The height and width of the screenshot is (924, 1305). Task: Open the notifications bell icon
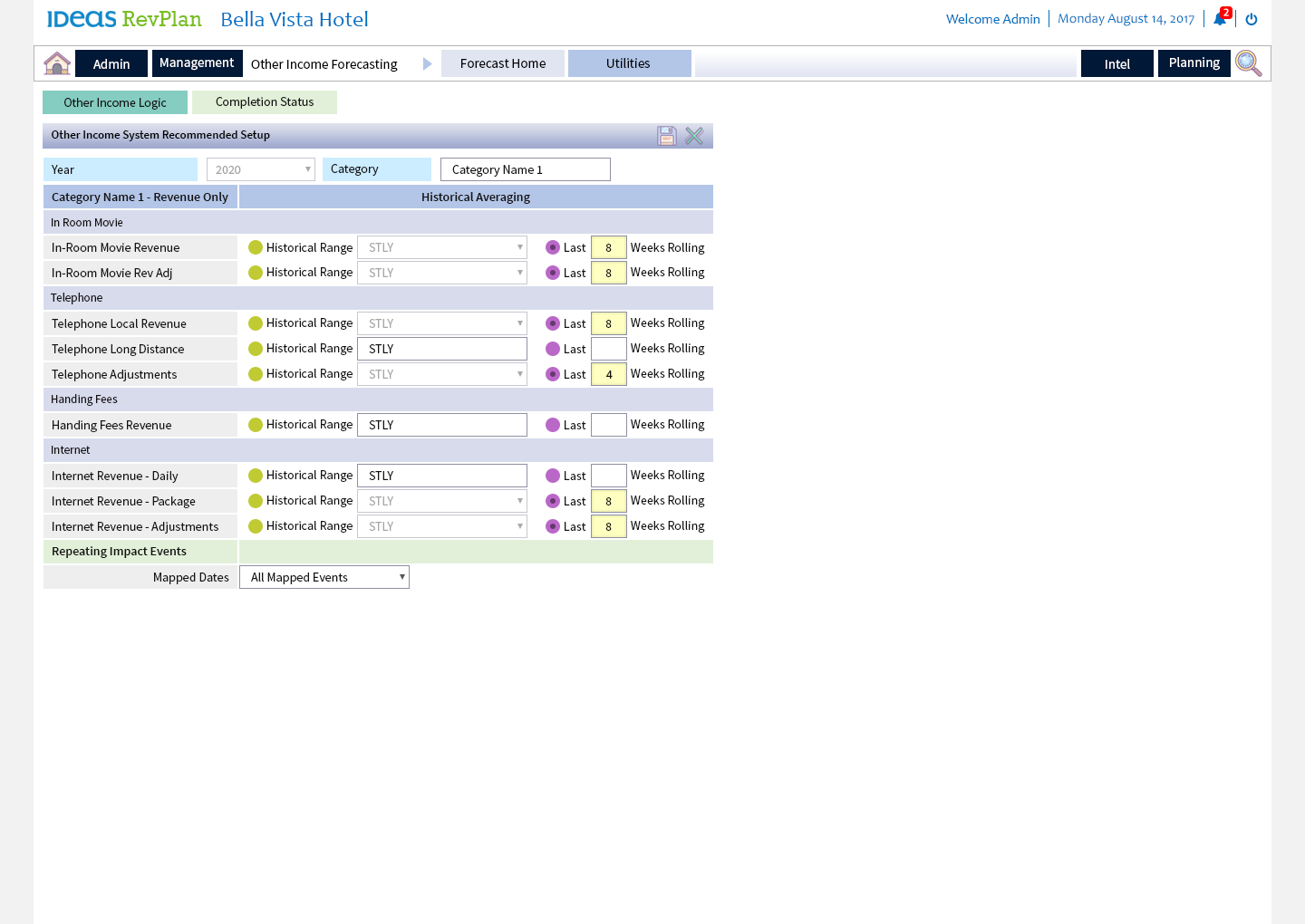click(x=1220, y=19)
